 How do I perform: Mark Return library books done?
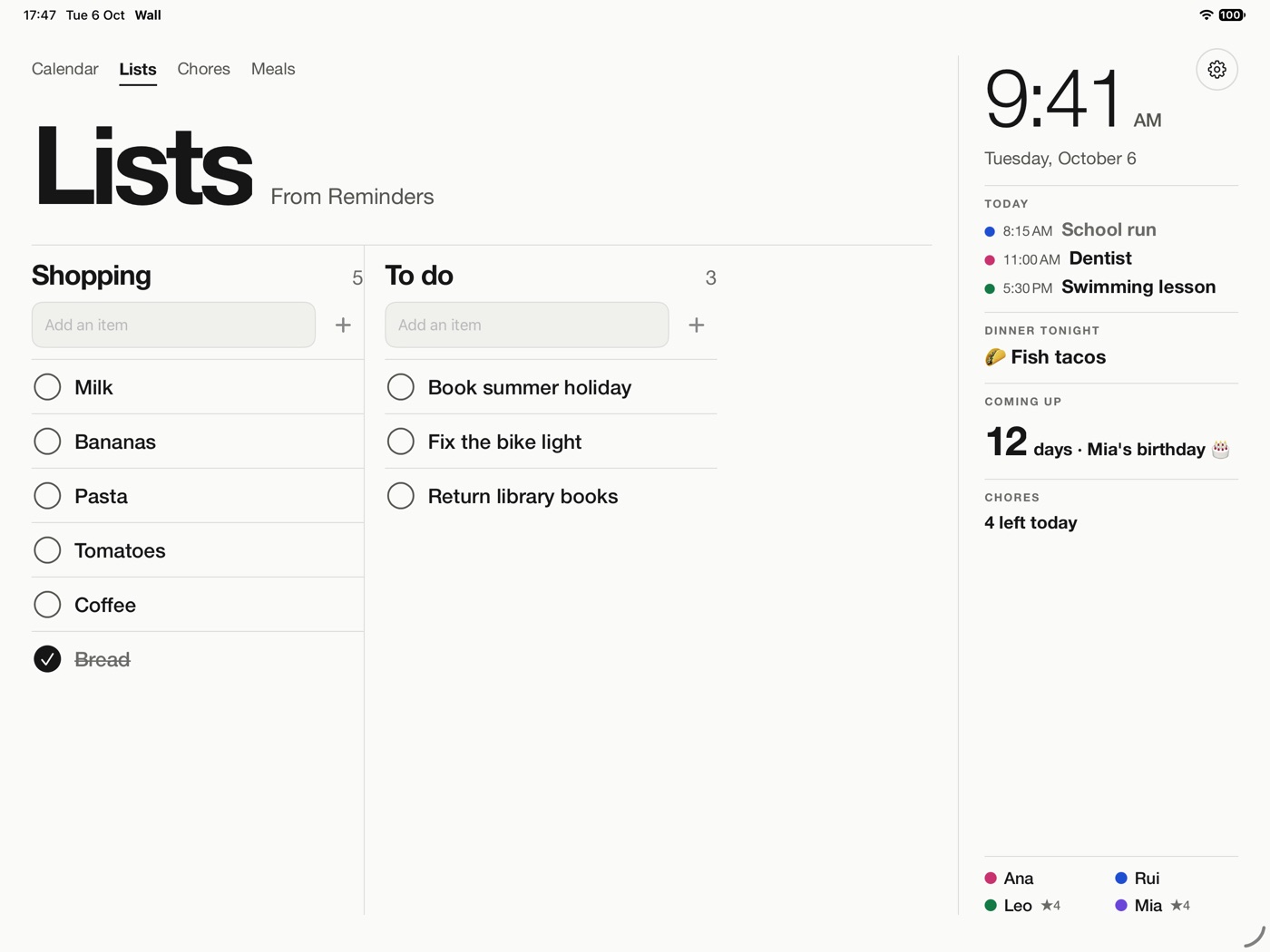click(400, 496)
